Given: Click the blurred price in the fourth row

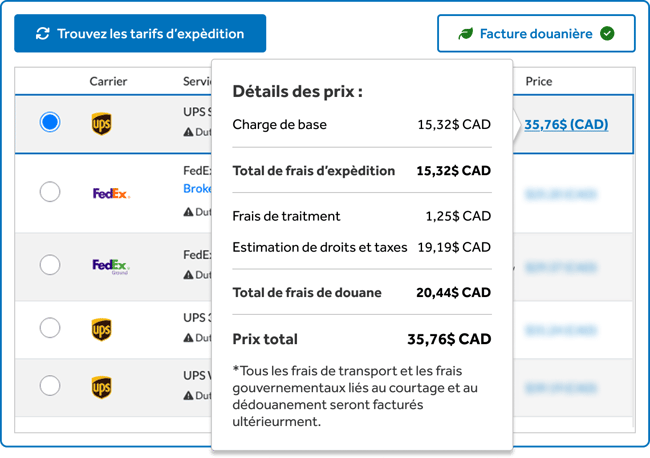Looking at the screenshot, I should [561, 330].
